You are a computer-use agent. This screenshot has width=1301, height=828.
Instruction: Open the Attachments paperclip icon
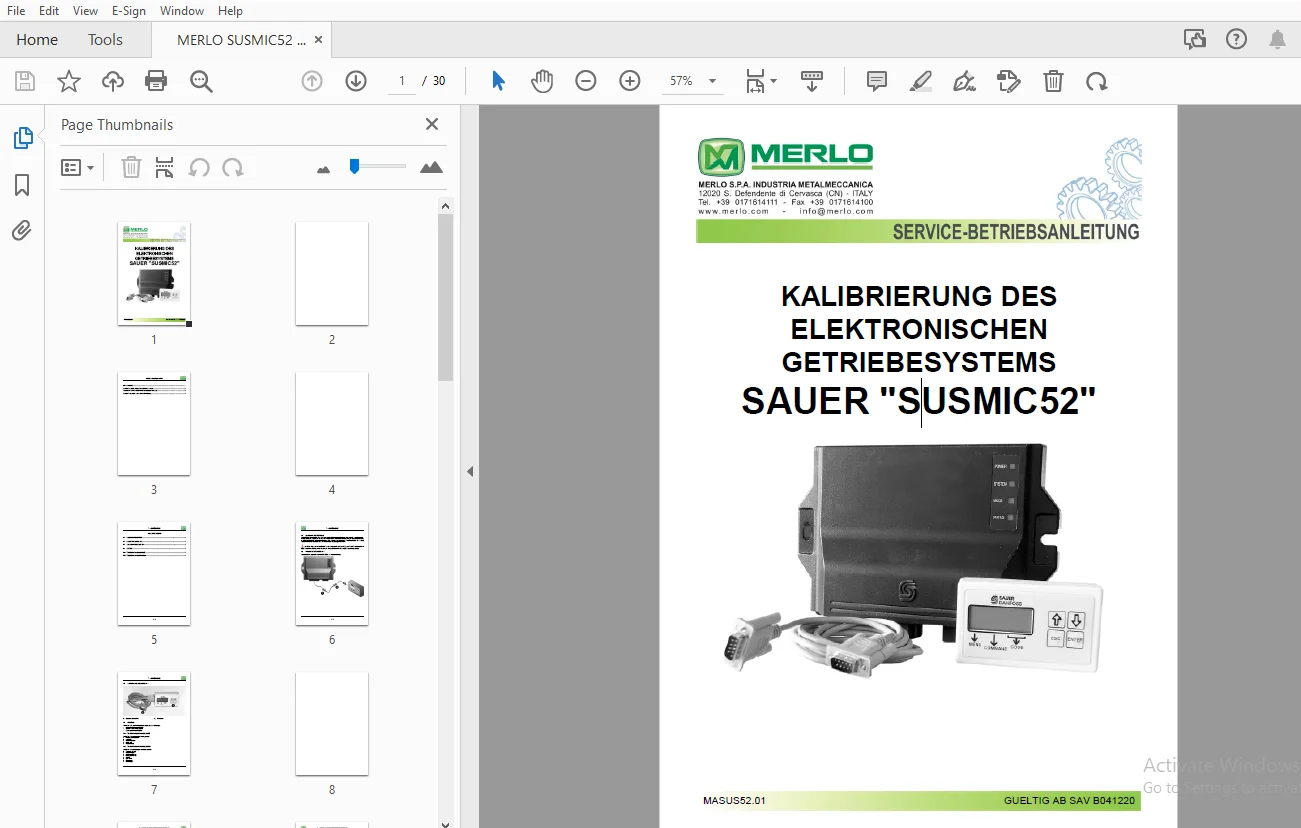22,231
